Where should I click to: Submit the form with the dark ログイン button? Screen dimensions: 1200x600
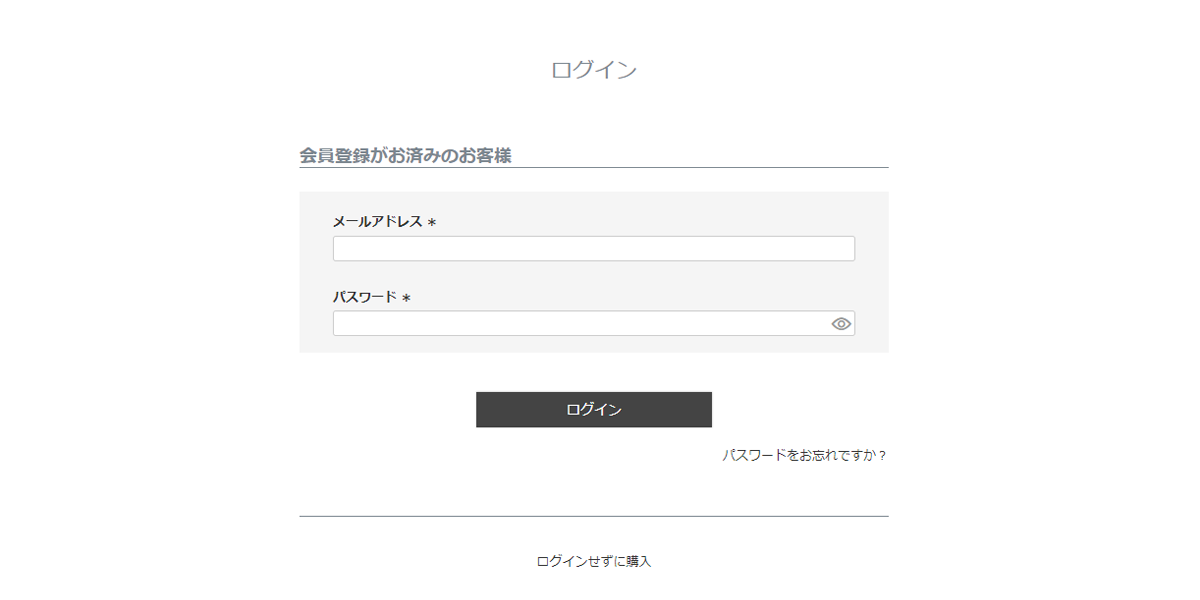(594, 410)
